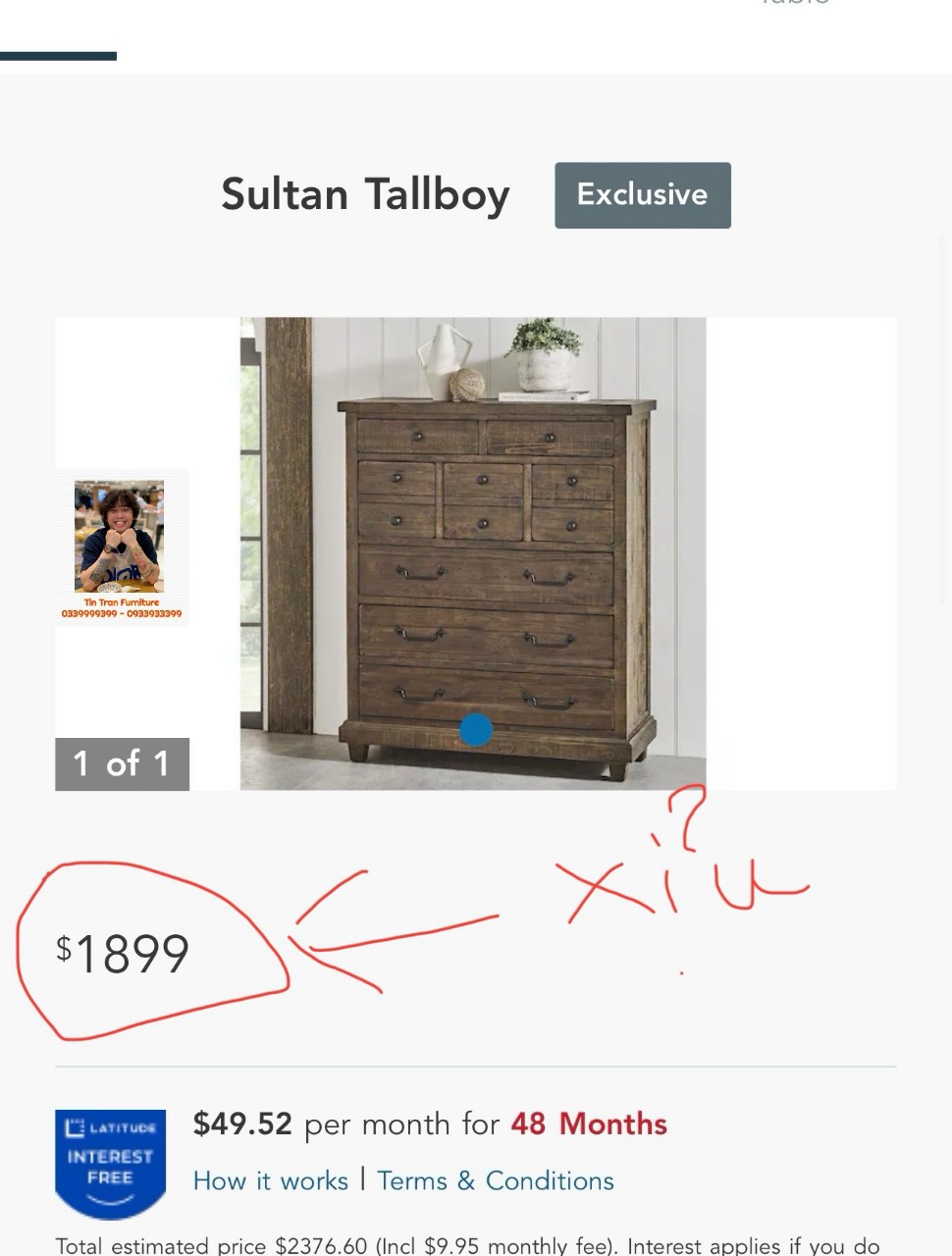
Task: Switch to the partially visible Table tab
Action: pyautogui.click(x=796, y=3)
